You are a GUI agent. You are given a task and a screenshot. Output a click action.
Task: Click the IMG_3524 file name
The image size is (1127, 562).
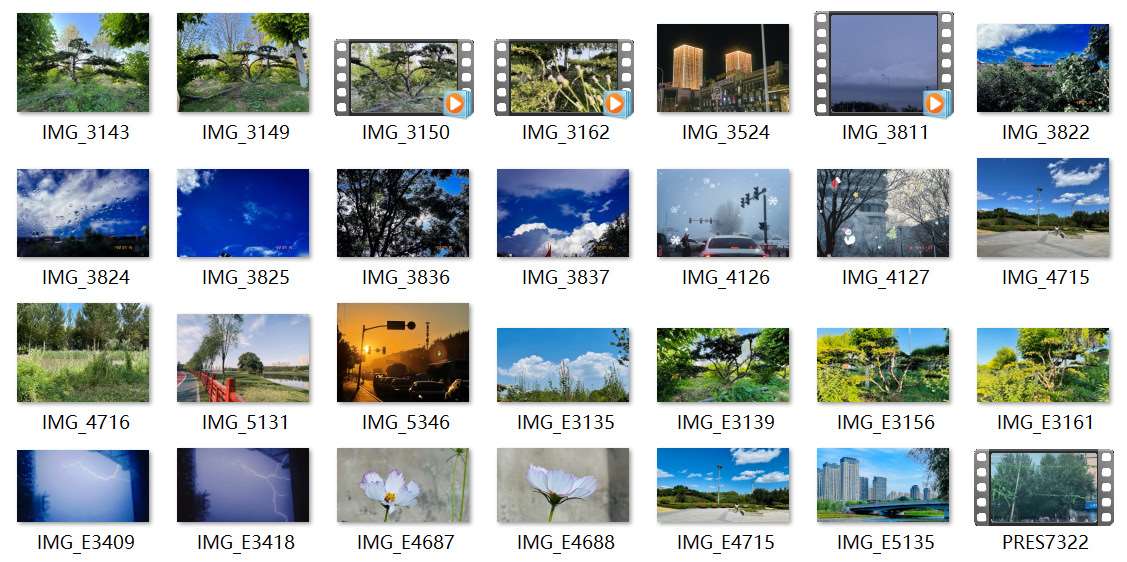pos(725,132)
